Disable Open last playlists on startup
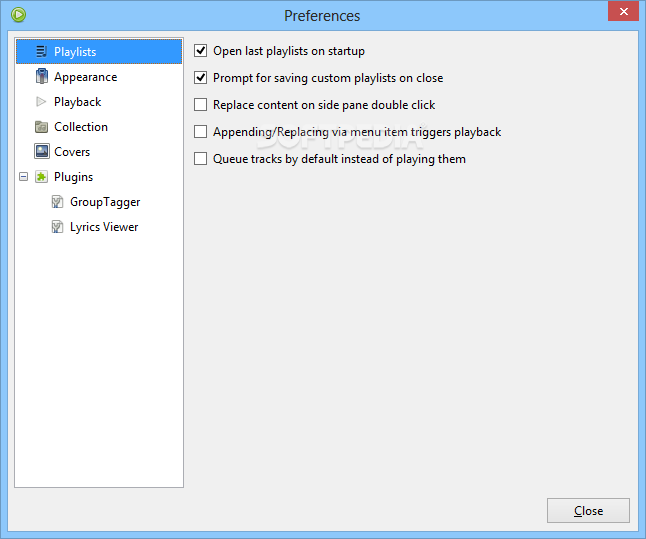Image resolution: width=646 pixels, height=539 pixels. pyautogui.click(x=201, y=51)
